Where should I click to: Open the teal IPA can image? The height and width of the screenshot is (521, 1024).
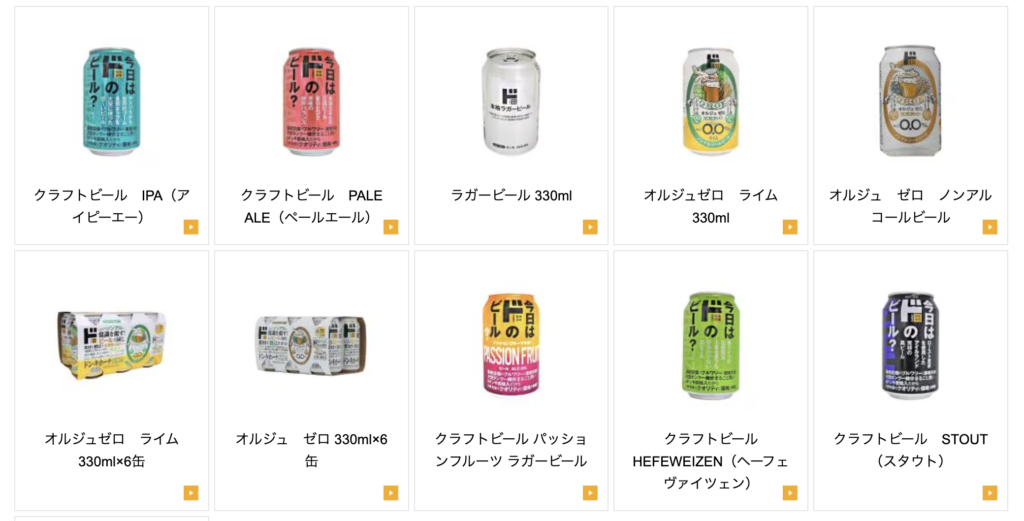[x=112, y=101]
